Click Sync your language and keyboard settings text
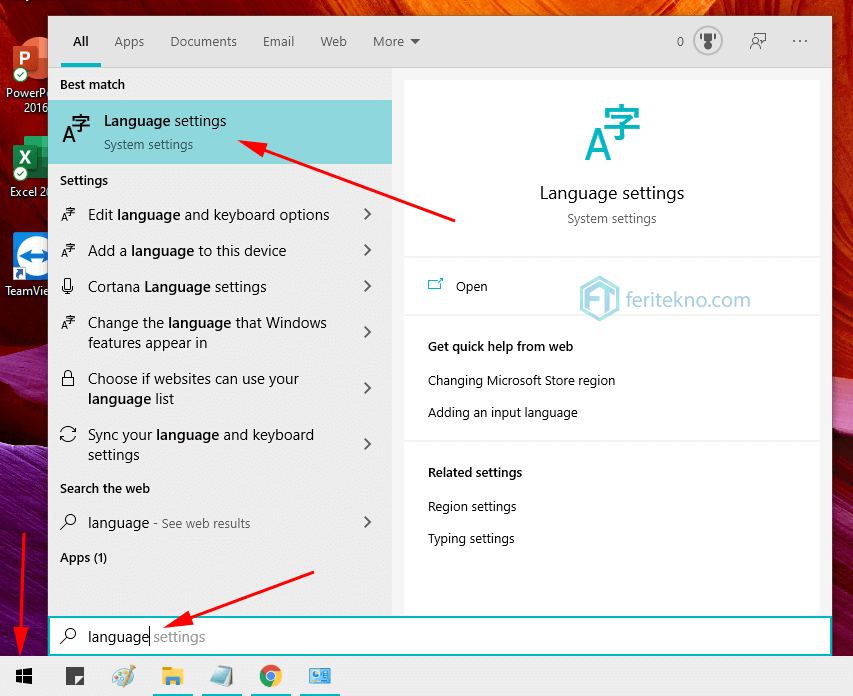 (201, 445)
